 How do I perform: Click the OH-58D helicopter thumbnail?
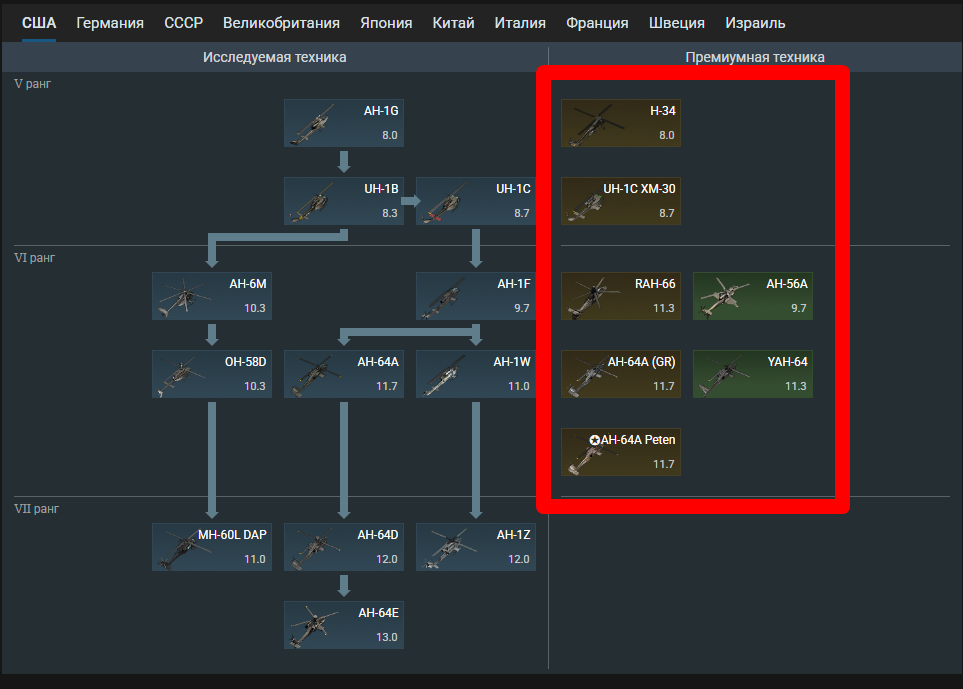point(212,374)
